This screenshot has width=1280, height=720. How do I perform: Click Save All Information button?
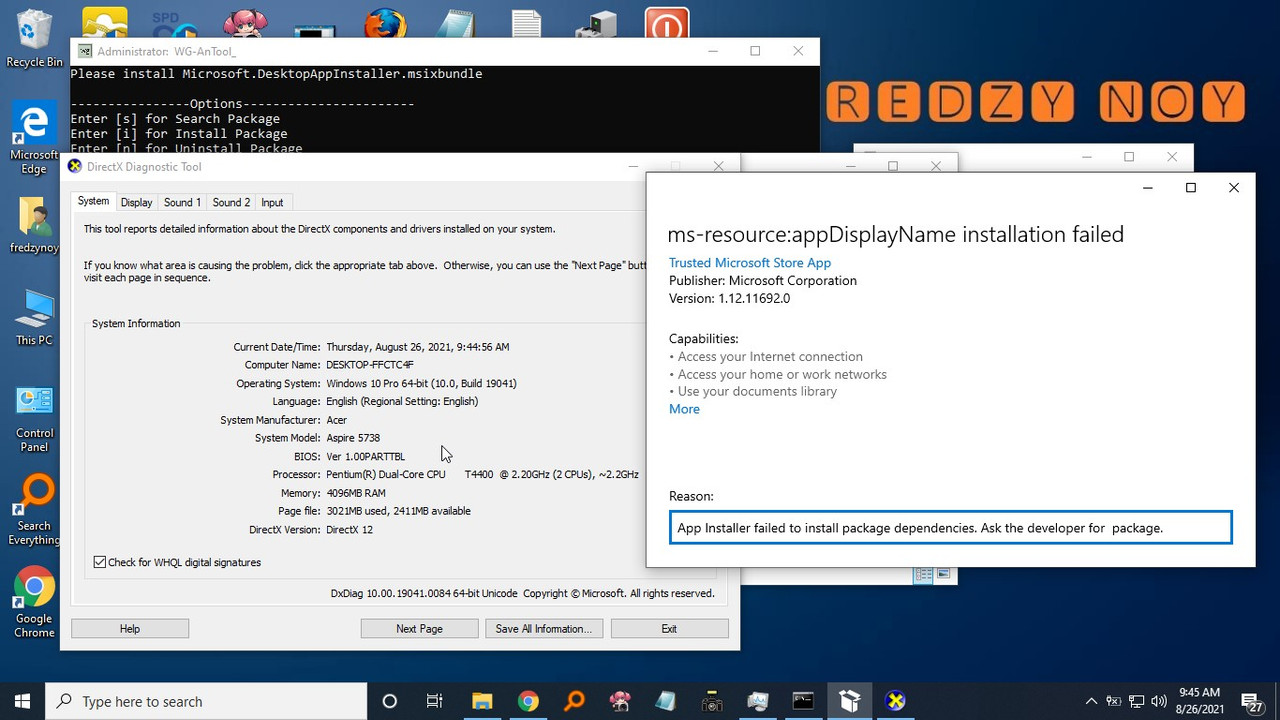pos(544,629)
